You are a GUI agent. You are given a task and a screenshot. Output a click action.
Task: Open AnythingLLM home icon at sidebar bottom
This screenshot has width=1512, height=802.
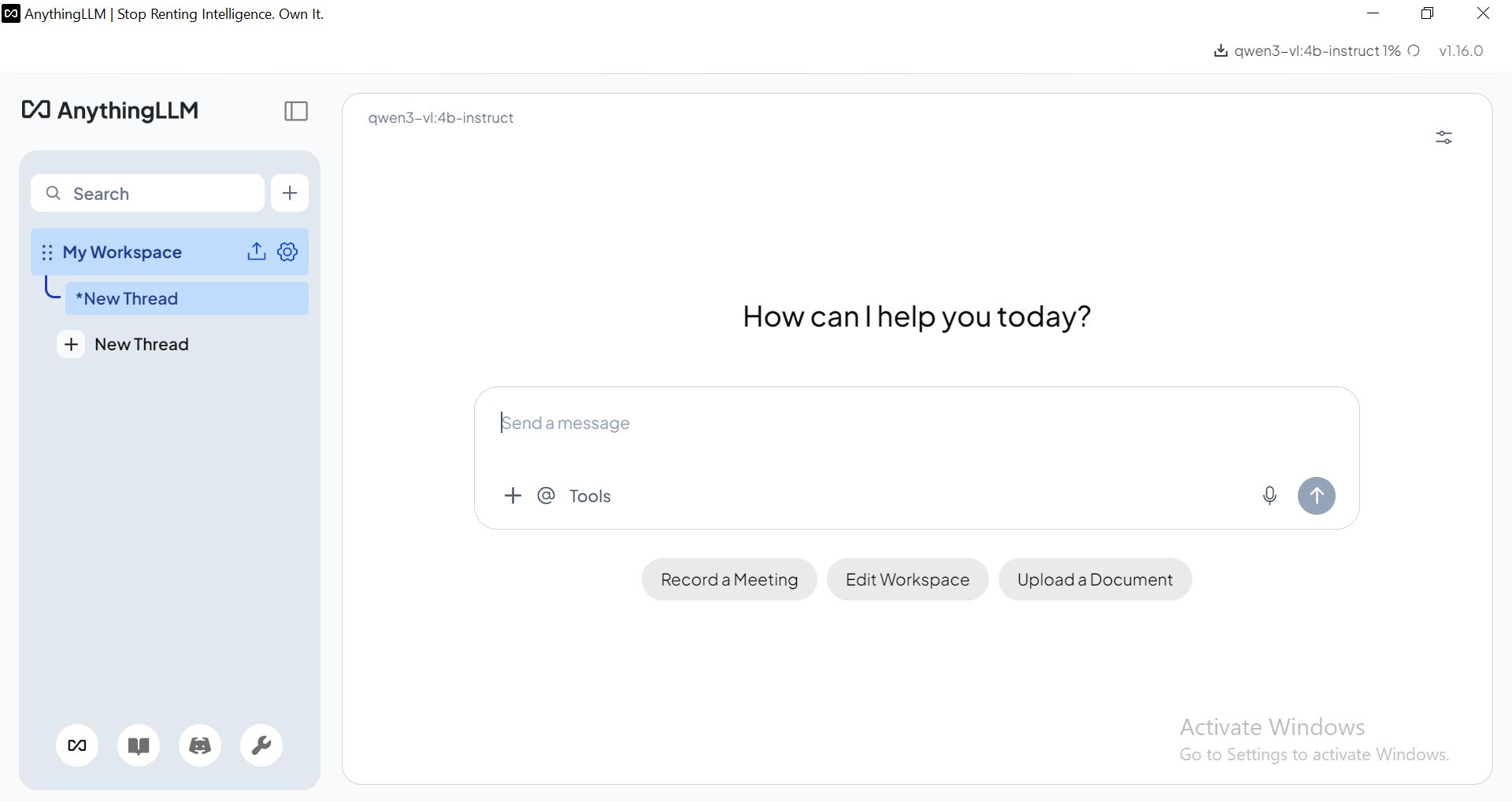pos(77,745)
